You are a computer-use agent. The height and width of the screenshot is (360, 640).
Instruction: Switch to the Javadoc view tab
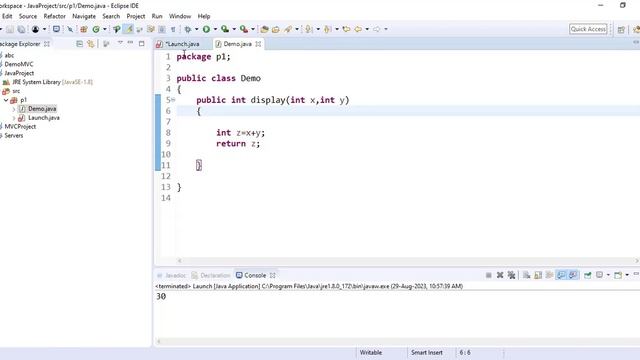tap(172, 276)
